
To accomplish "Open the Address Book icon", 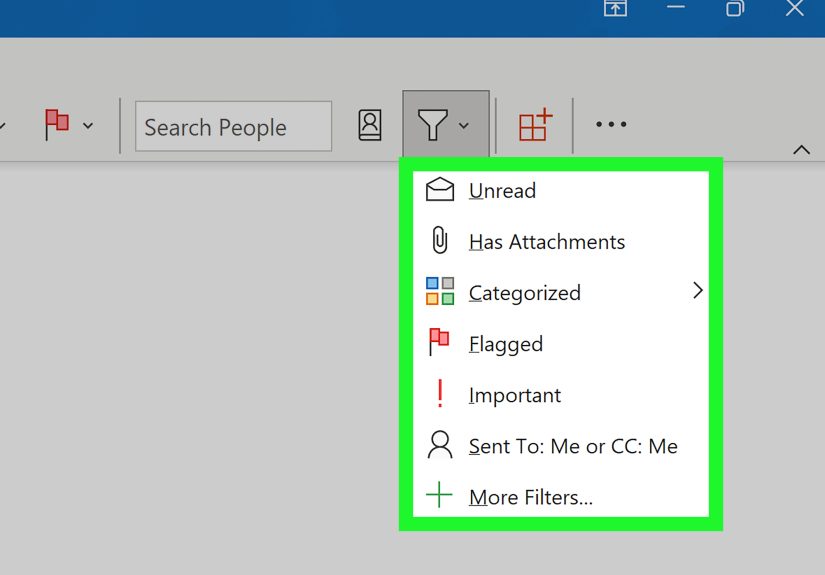I will click(x=369, y=125).
